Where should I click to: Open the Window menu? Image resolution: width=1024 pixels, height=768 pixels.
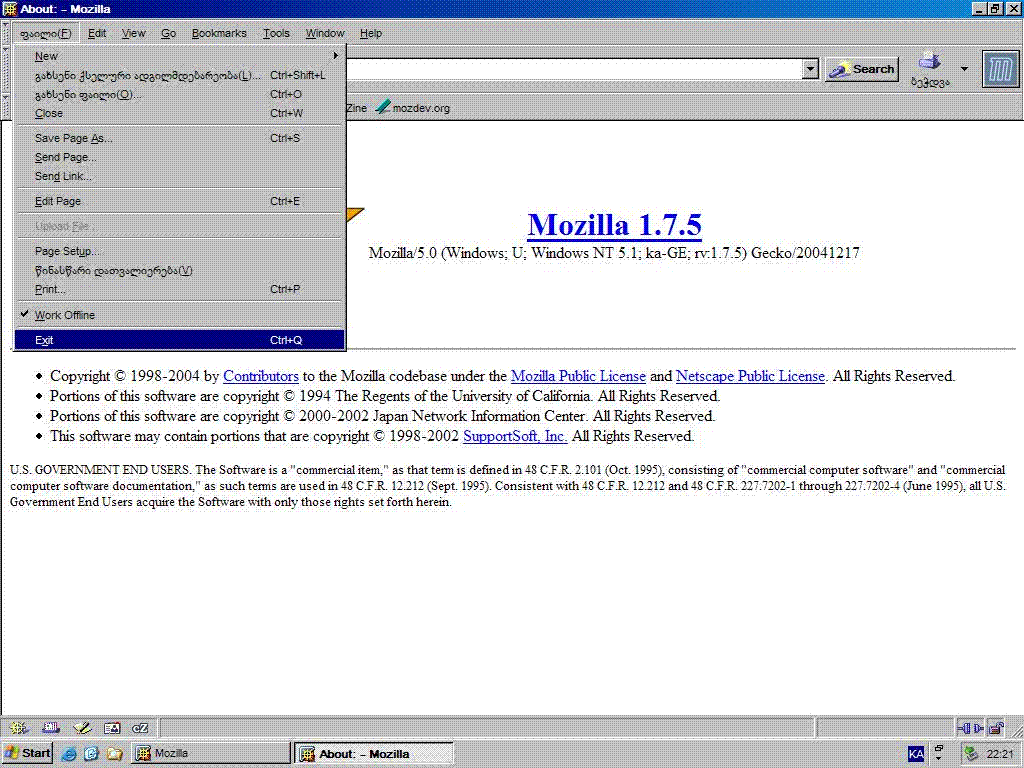(x=325, y=33)
